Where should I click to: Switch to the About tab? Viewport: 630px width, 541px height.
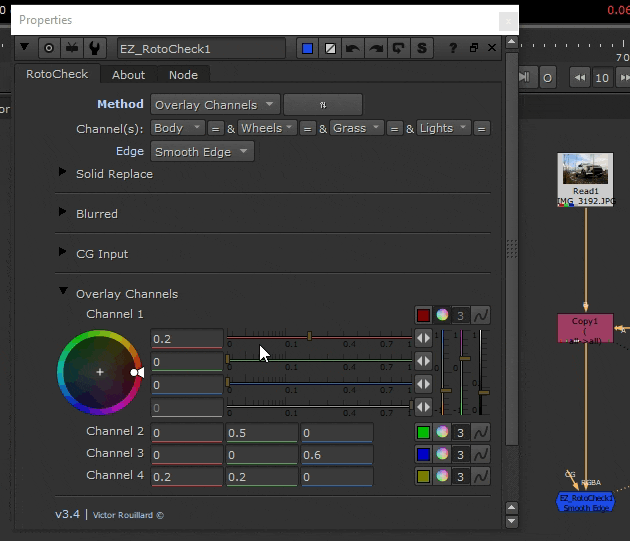click(x=128, y=75)
